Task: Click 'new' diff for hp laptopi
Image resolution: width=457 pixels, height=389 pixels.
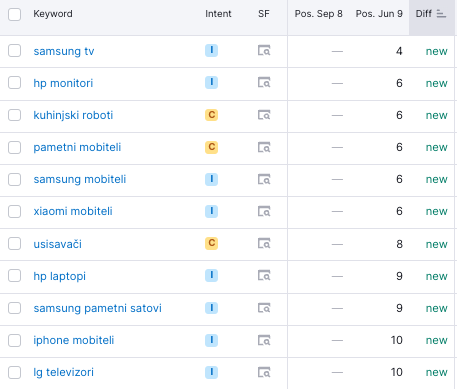Action: click(436, 276)
